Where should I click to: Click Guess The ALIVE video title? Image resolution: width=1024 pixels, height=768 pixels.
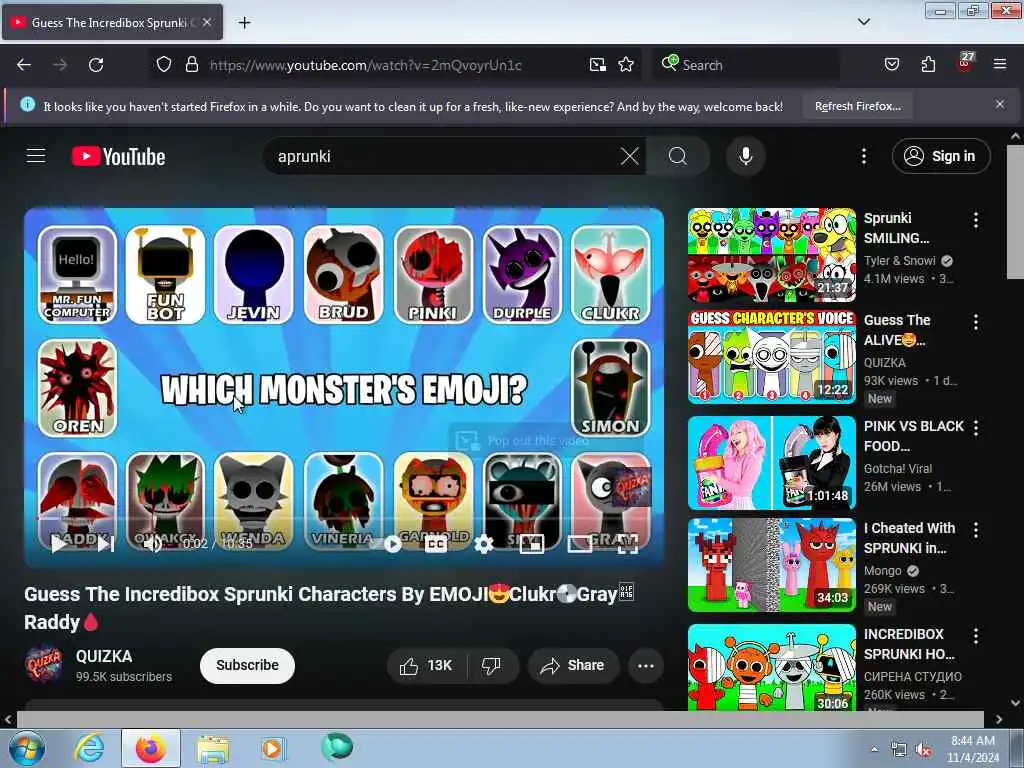click(x=897, y=330)
